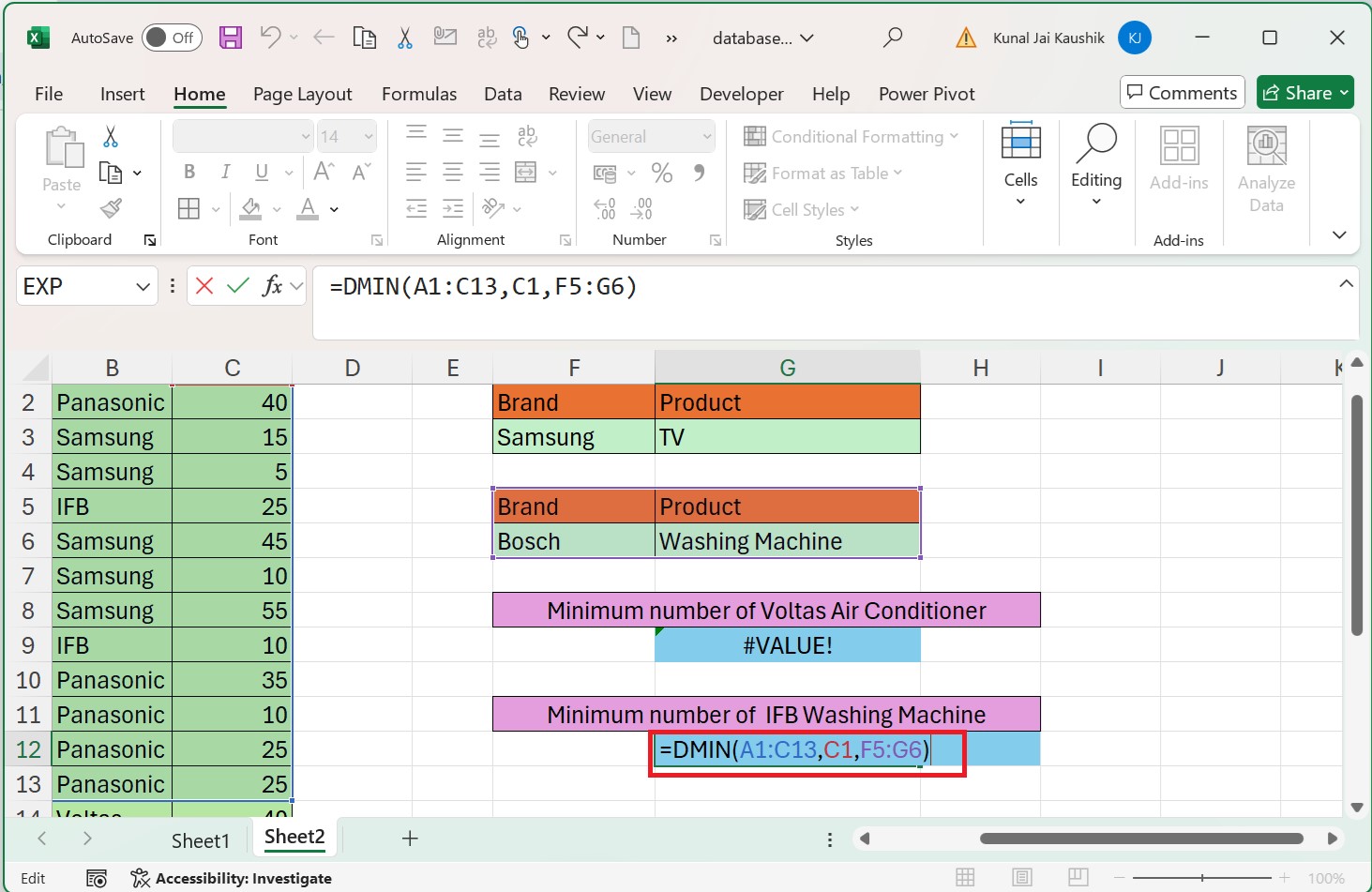The height and width of the screenshot is (892, 1372).
Task: Open the Font Color swatch
Action: tap(308, 208)
